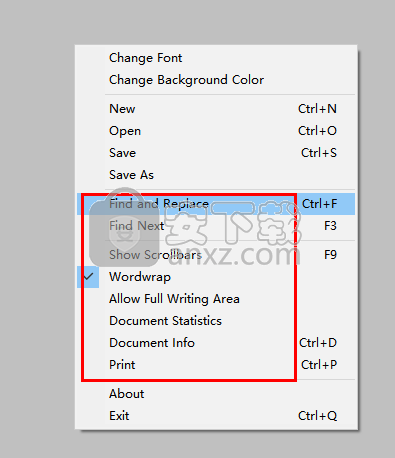
Task: Choose Find Next menu item
Action: (x=216, y=226)
